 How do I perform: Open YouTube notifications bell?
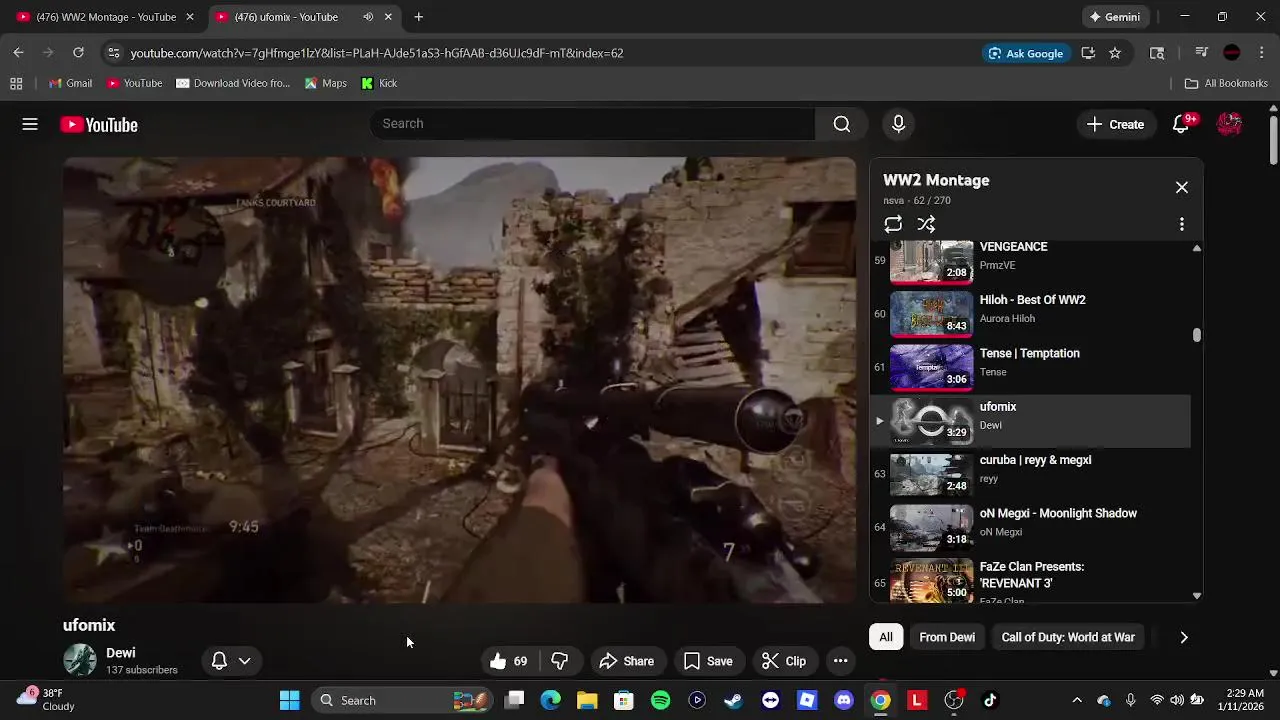tap(1182, 124)
